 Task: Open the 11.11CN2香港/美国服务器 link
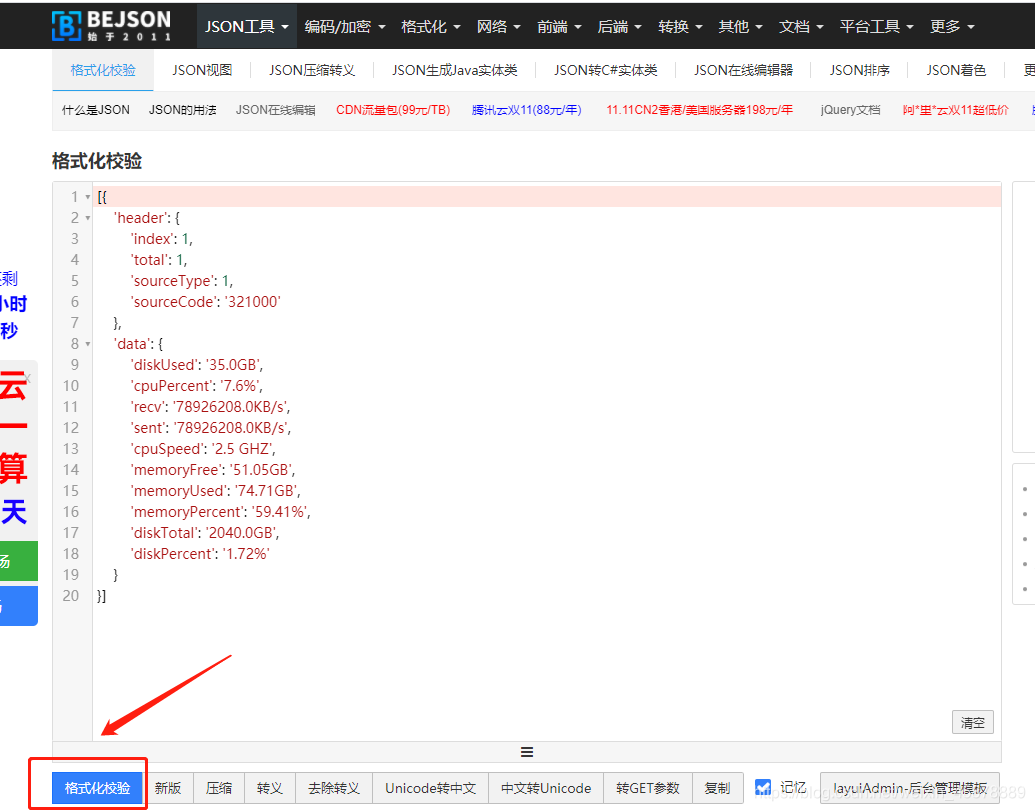pos(699,110)
